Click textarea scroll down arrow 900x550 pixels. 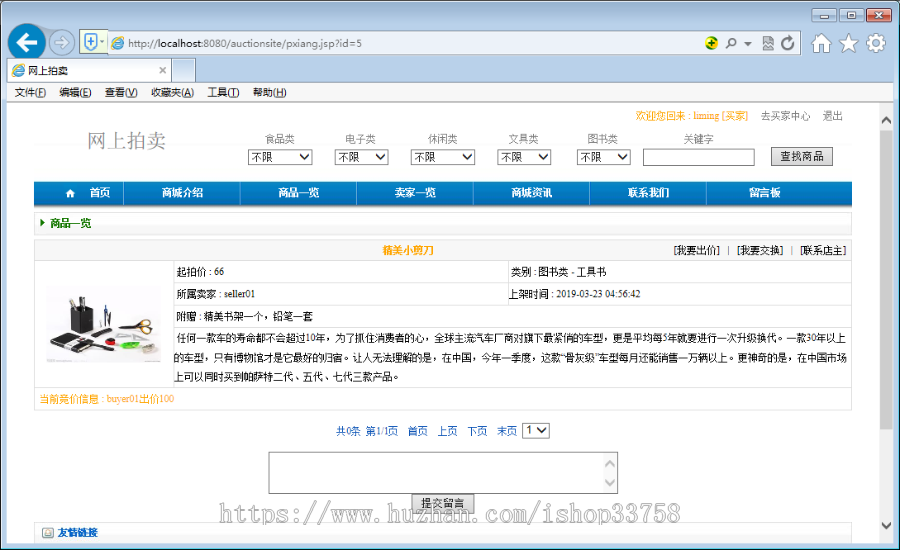610,482
